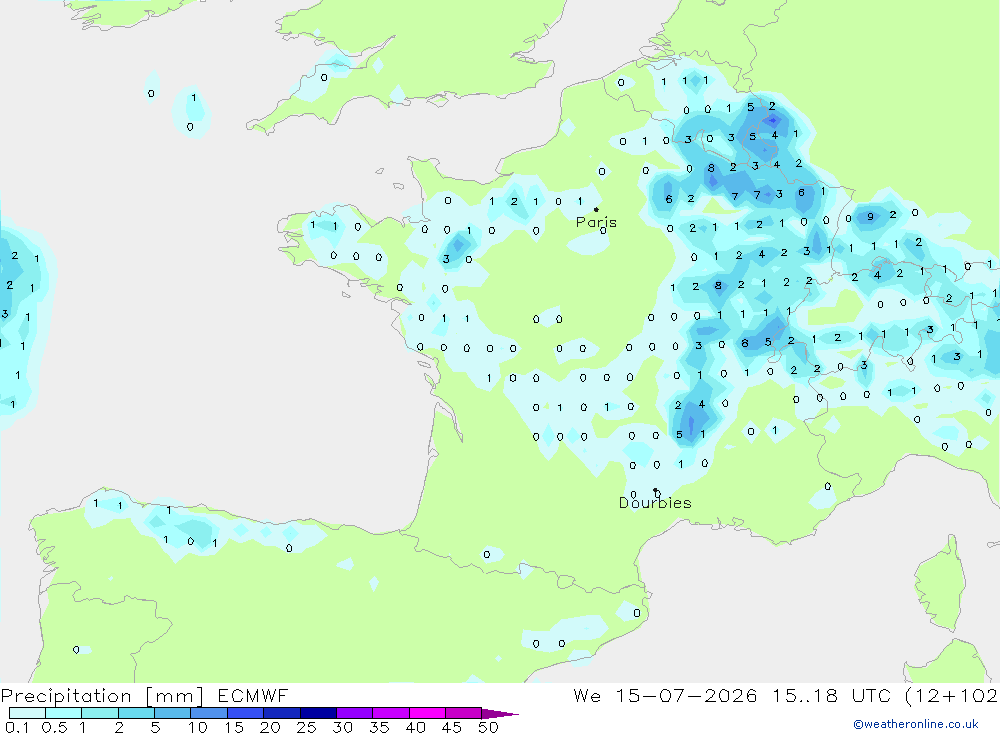Select the 10–15 mm legend swatch
1000x733 pixels.
(x=209, y=713)
